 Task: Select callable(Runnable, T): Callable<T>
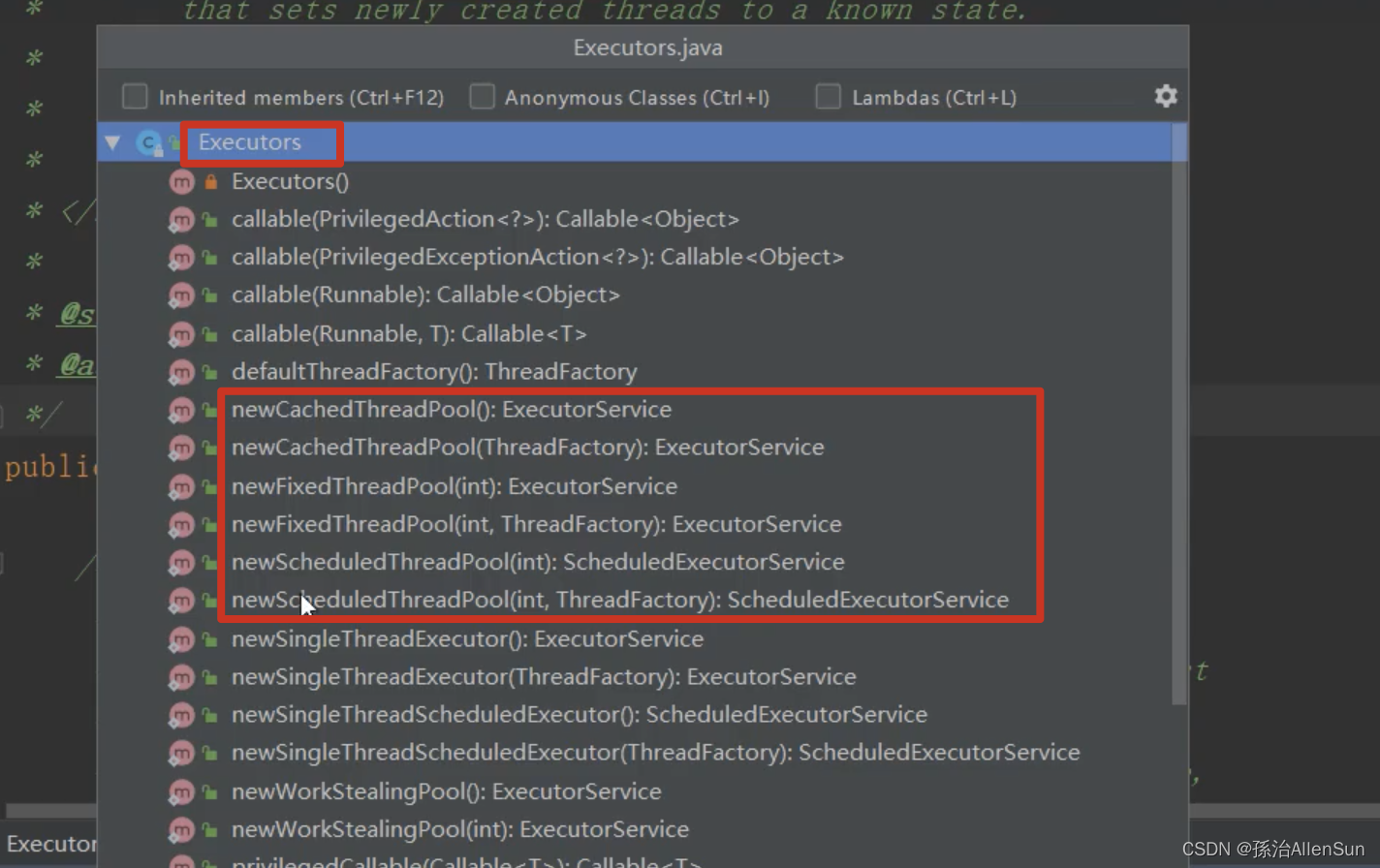pyautogui.click(x=409, y=333)
